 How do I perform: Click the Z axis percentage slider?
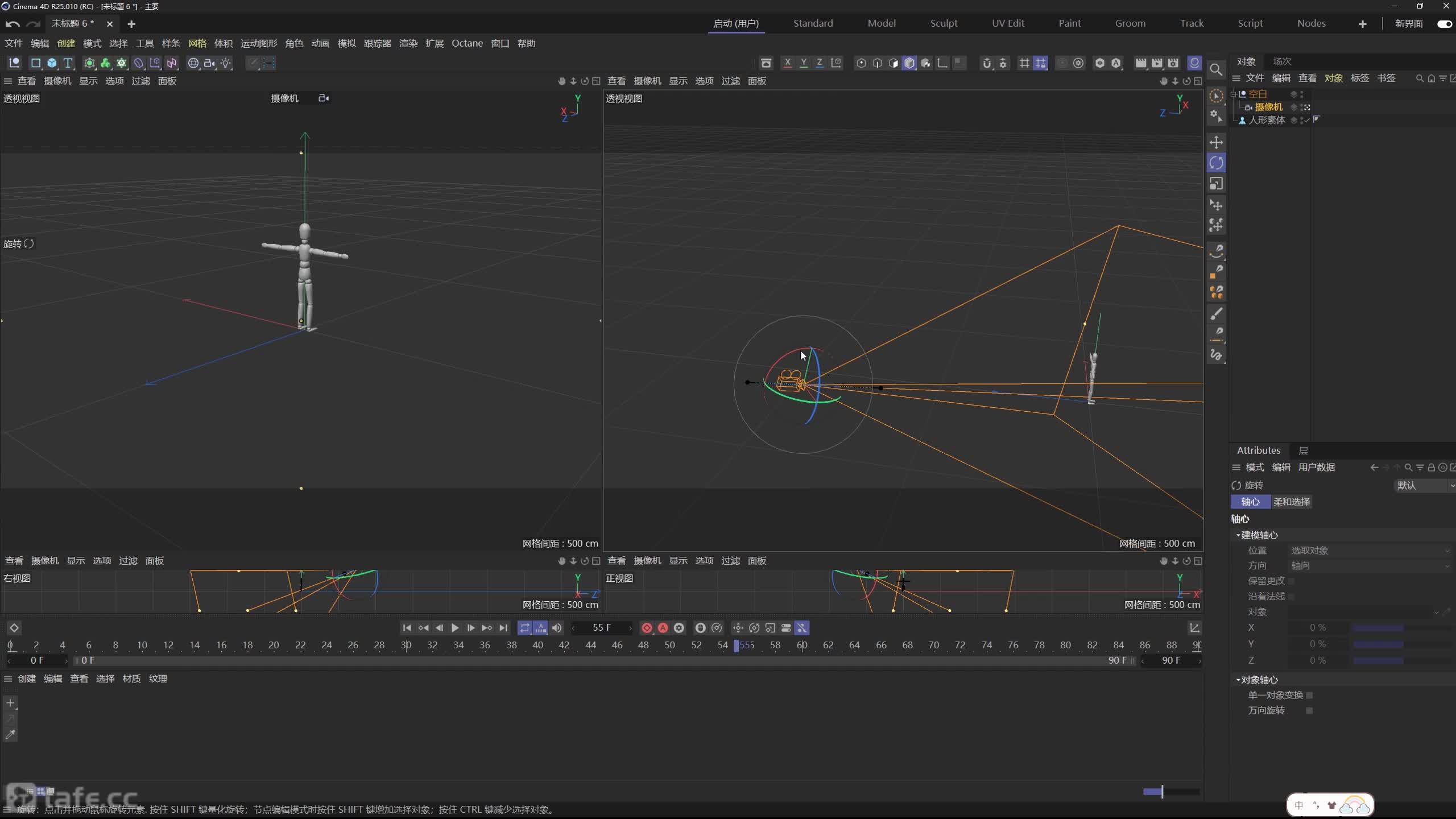point(1403,661)
